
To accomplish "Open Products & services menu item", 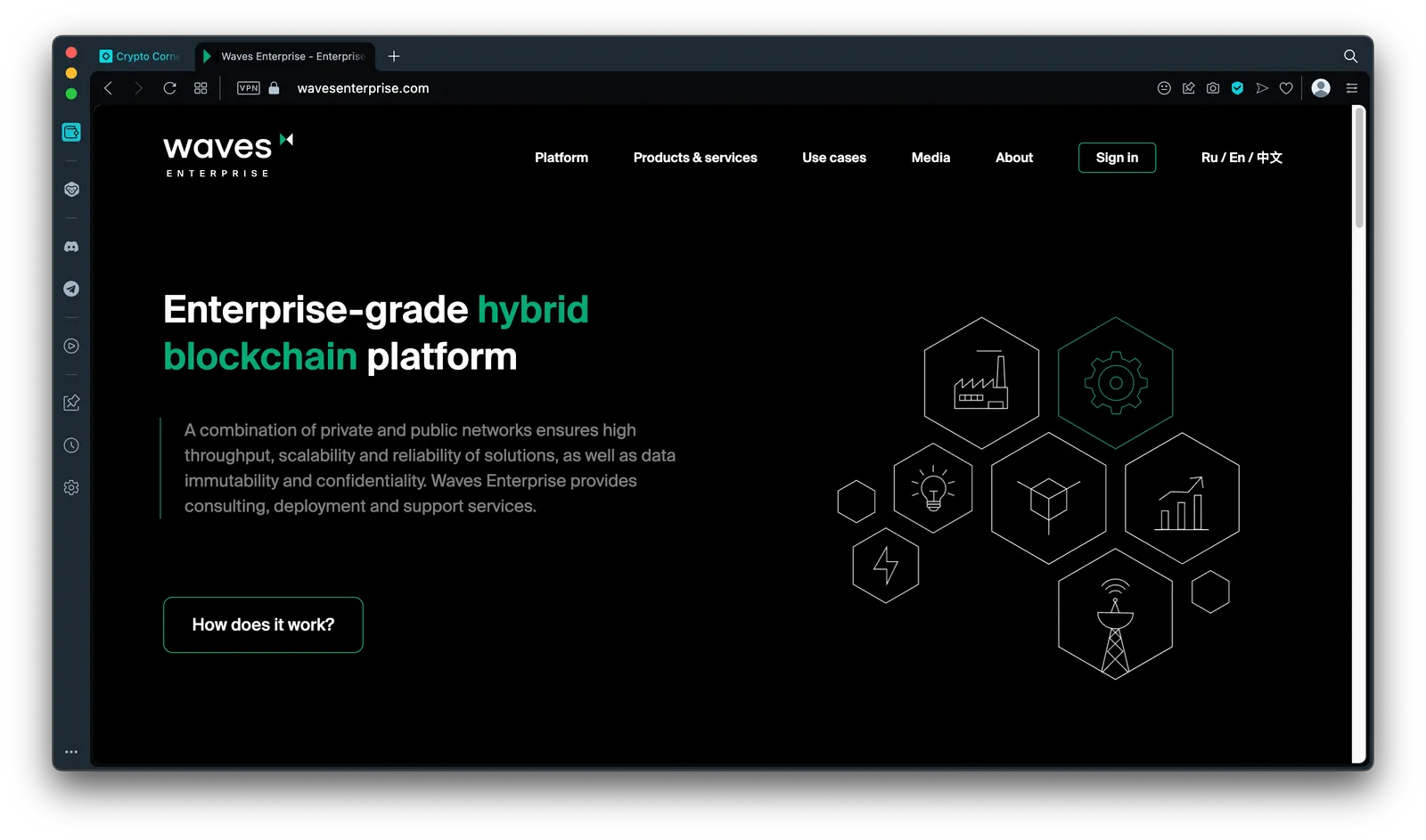I will (x=695, y=158).
